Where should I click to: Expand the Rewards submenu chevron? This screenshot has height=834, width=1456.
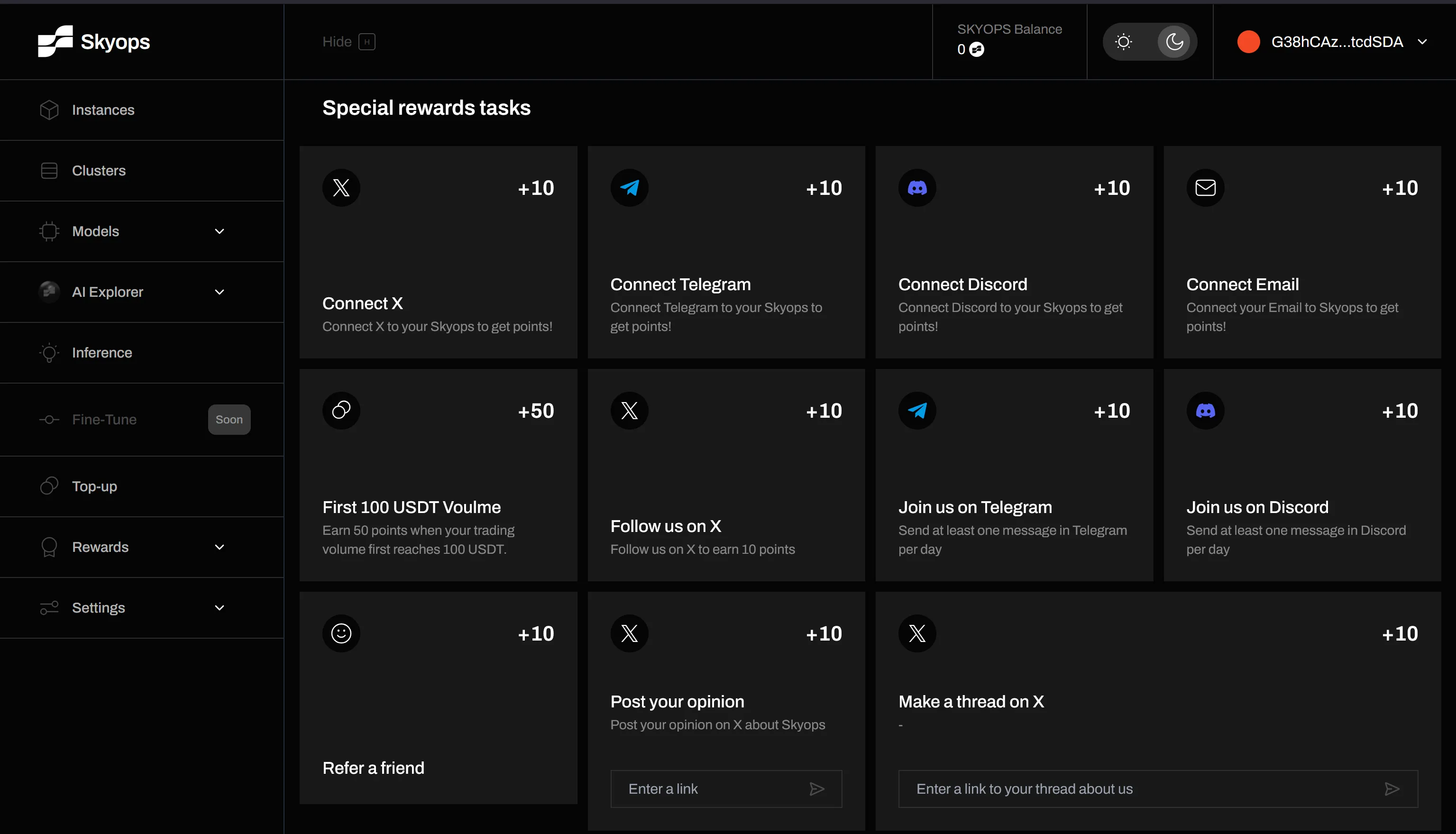pyautogui.click(x=220, y=547)
